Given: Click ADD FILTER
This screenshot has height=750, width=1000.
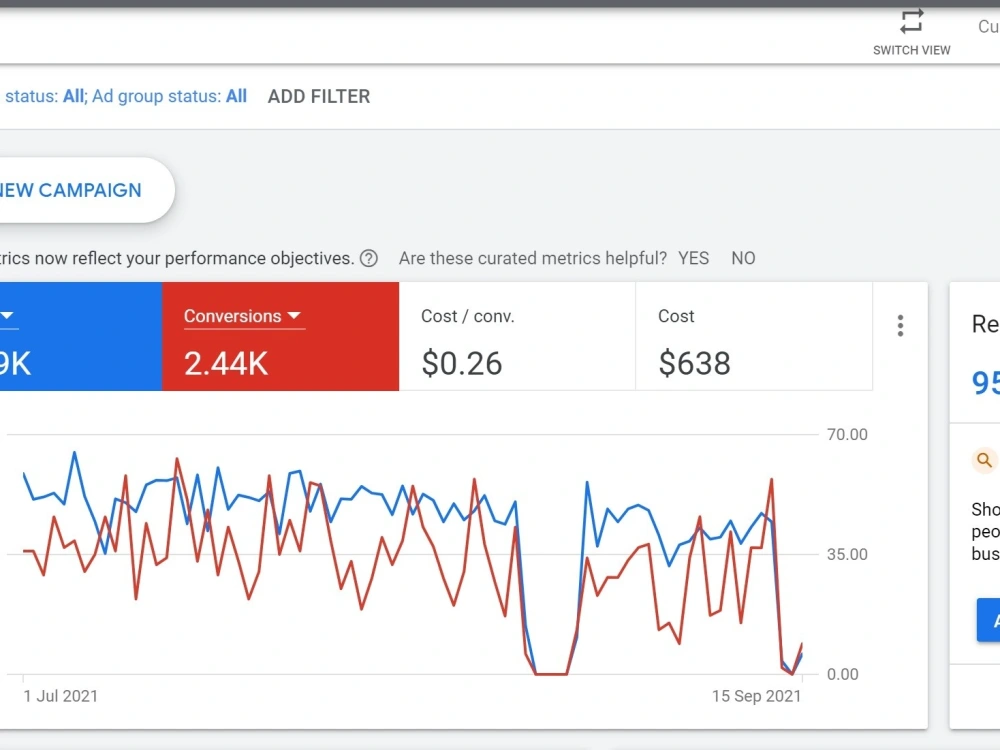Looking at the screenshot, I should pyautogui.click(x=319, y=96).
